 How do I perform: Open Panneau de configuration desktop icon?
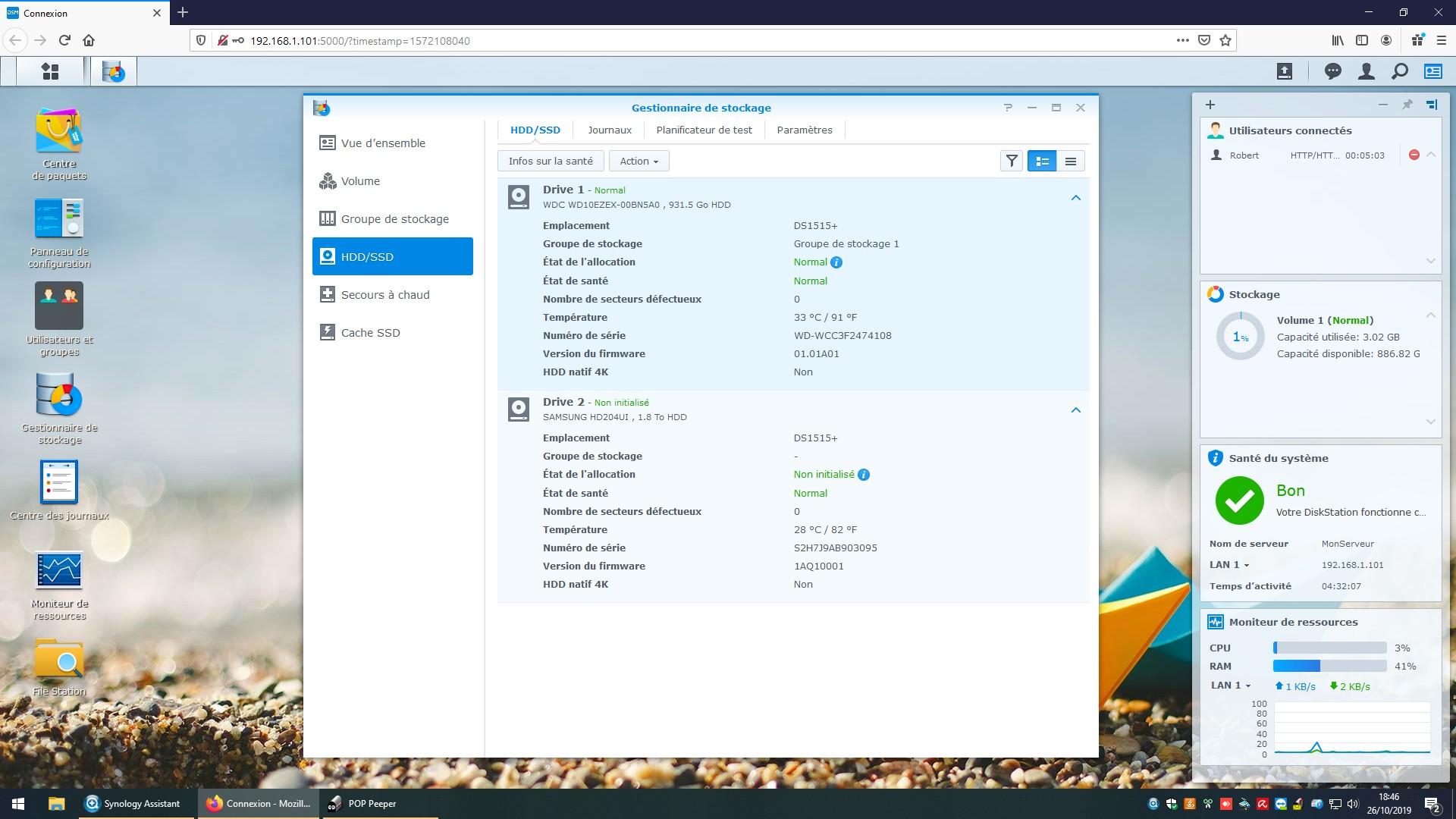point(59,219)
